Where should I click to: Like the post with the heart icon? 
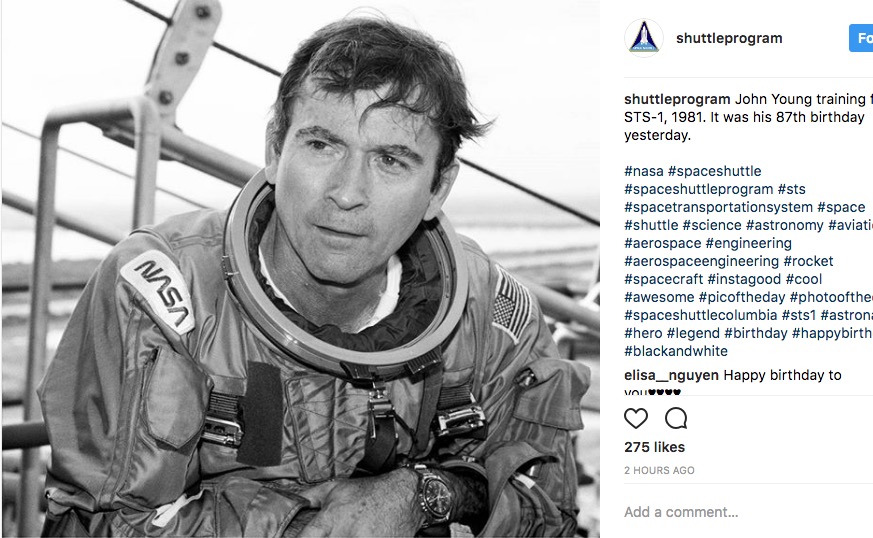(636, 418)
